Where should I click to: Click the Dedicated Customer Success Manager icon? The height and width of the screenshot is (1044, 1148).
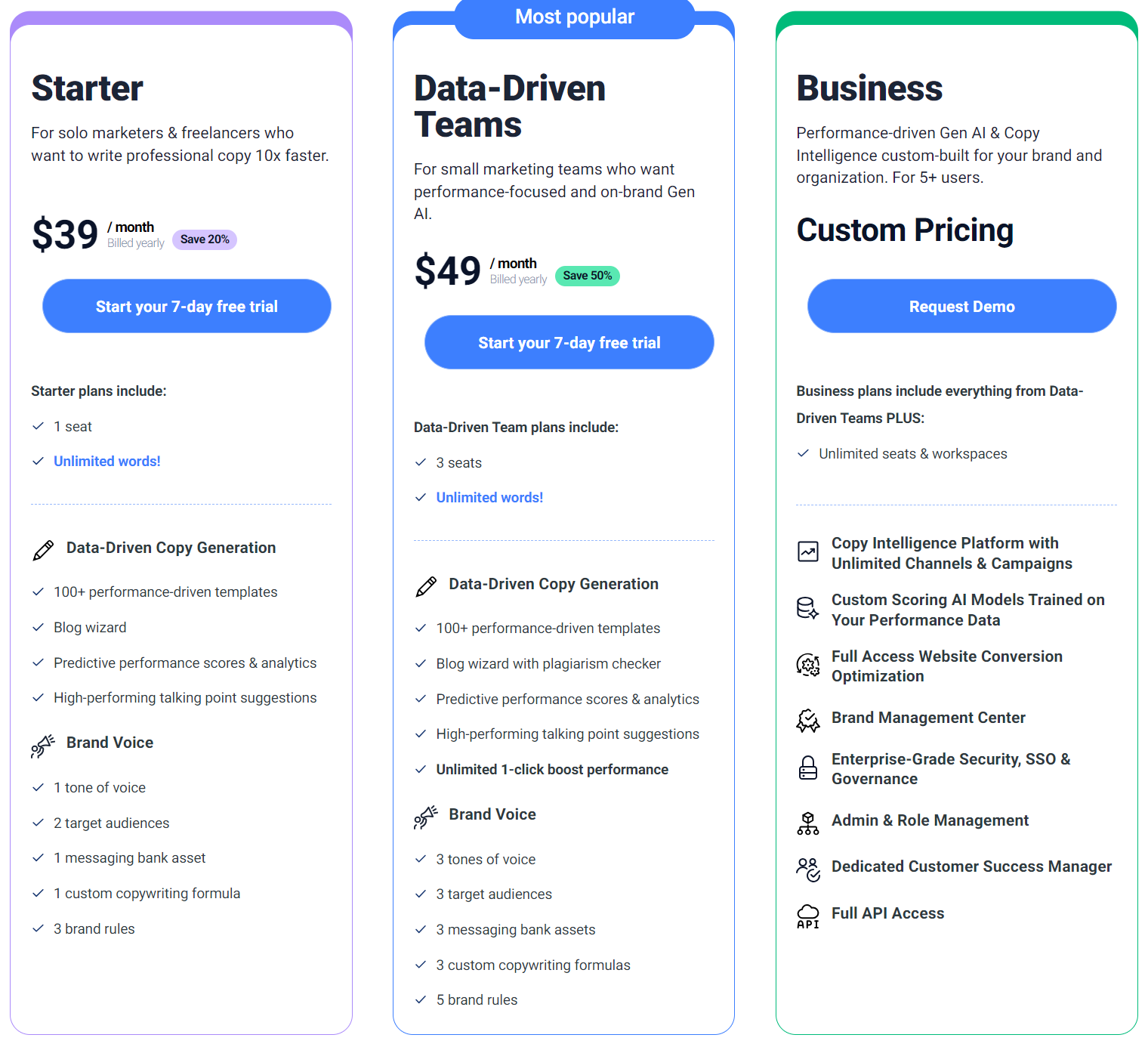click(x=808, y=869)
